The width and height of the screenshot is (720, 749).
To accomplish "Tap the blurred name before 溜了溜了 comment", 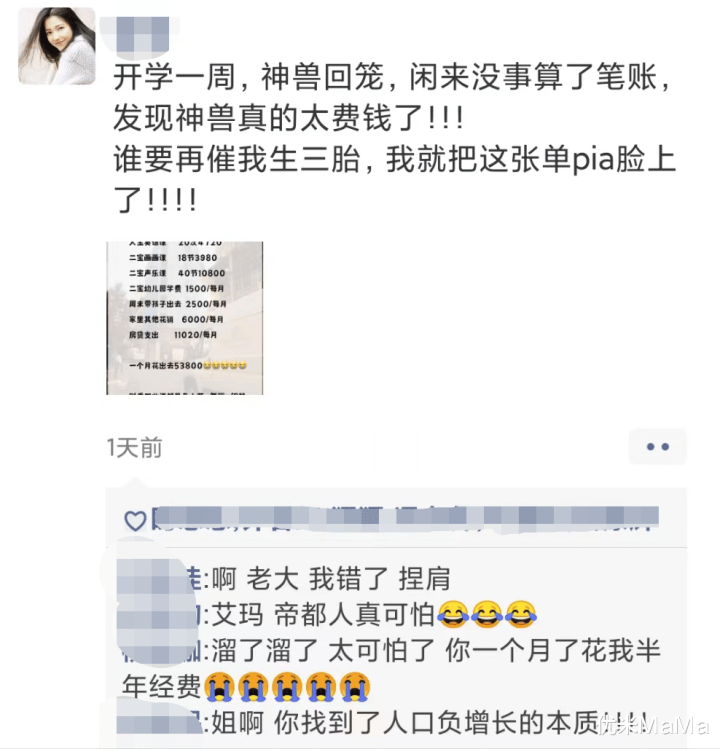I will click(161, 651).
